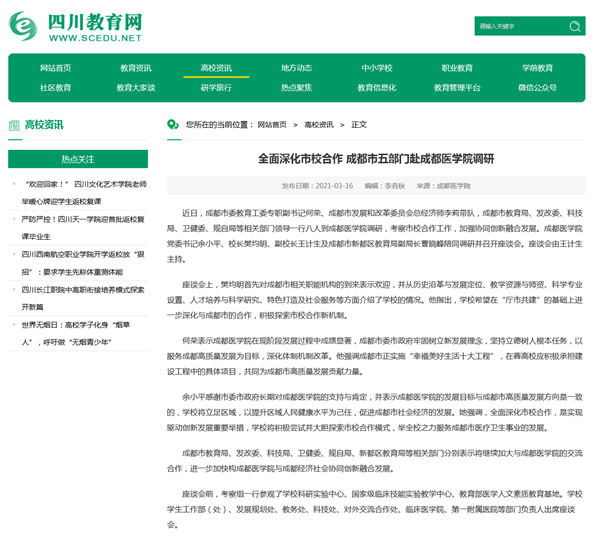Click the location pin breadcrumb icon
600x547 pixels.
(x=173, y=124)
